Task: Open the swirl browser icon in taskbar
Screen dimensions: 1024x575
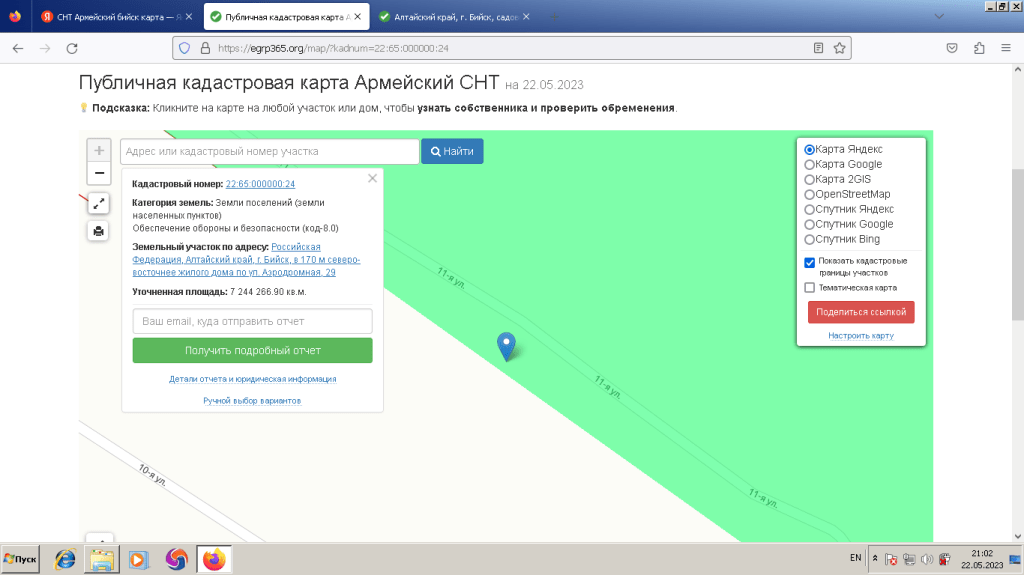Action: pyautogui.click(x=176, y=559)
